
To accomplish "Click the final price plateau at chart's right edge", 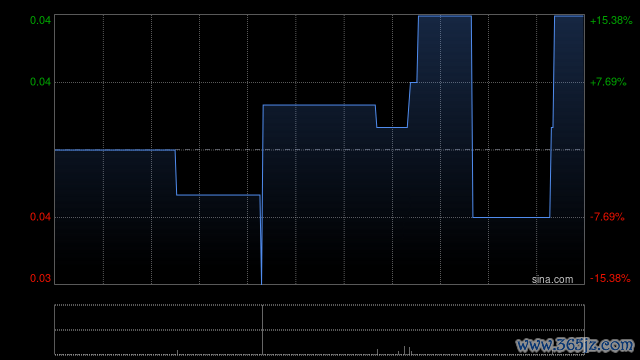I will [x=569, y=16].
